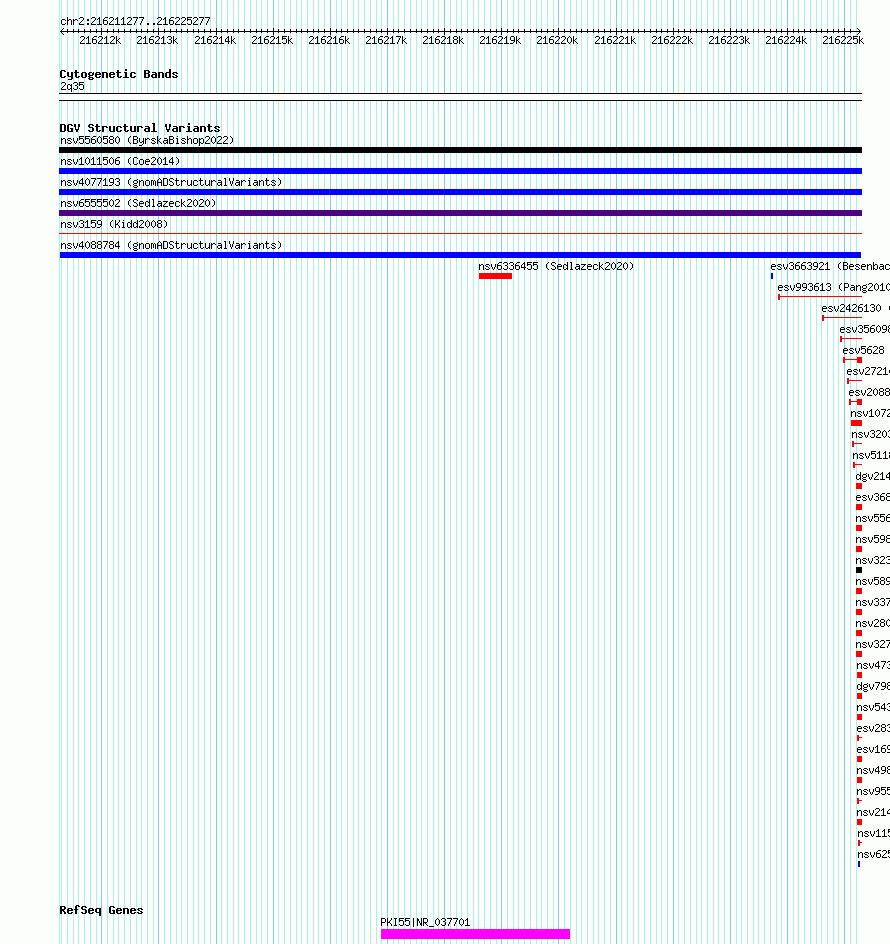Screen dimensions: 890x944
Task: Open the esv368 variant label
Action: (x=873, y=497)
